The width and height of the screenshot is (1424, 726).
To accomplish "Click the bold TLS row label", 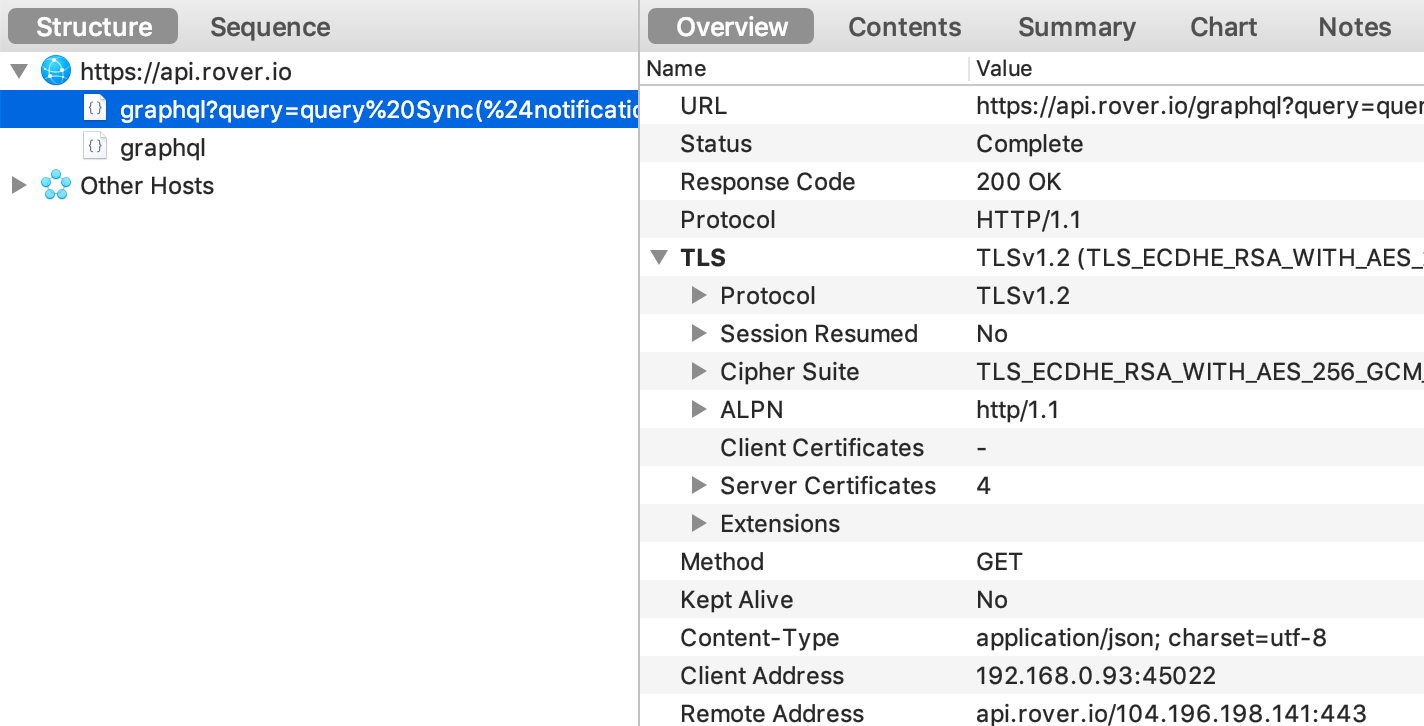I will click(x=703, y=258).
